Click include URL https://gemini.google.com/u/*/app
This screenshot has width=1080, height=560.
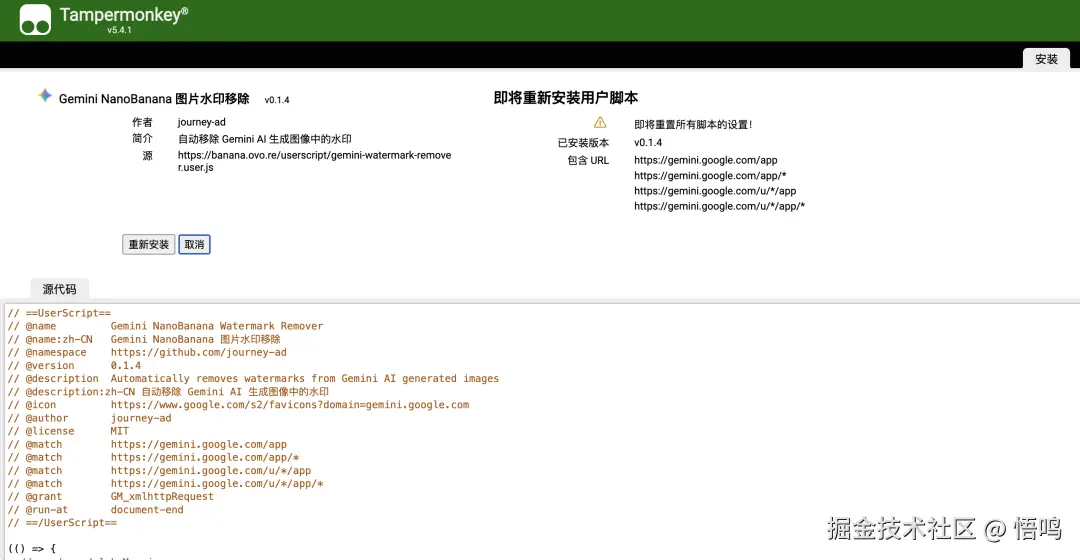(715, 191)
